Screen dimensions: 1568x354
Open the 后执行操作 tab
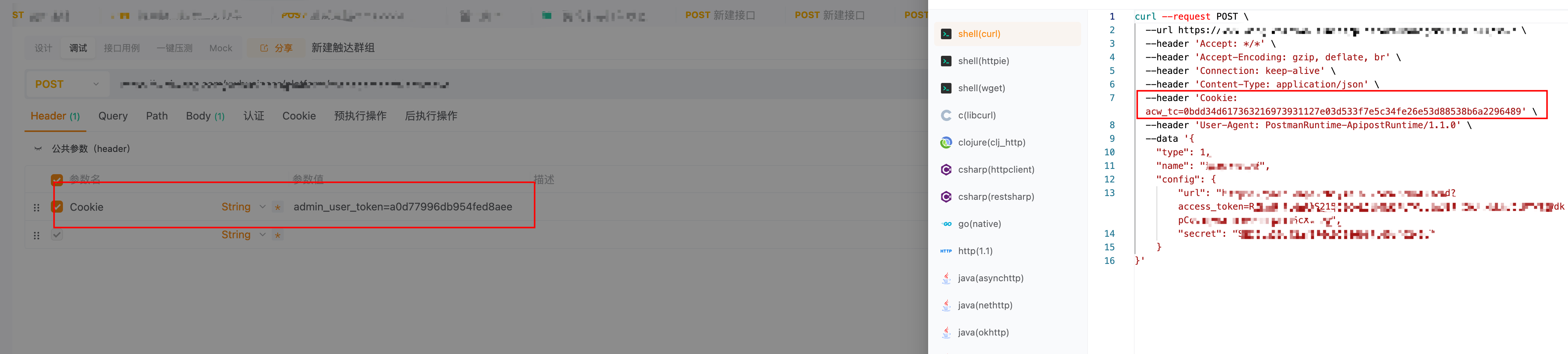[431, 116]
